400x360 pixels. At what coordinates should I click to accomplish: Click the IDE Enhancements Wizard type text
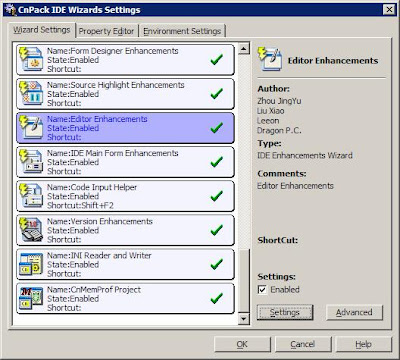(305, 155)
